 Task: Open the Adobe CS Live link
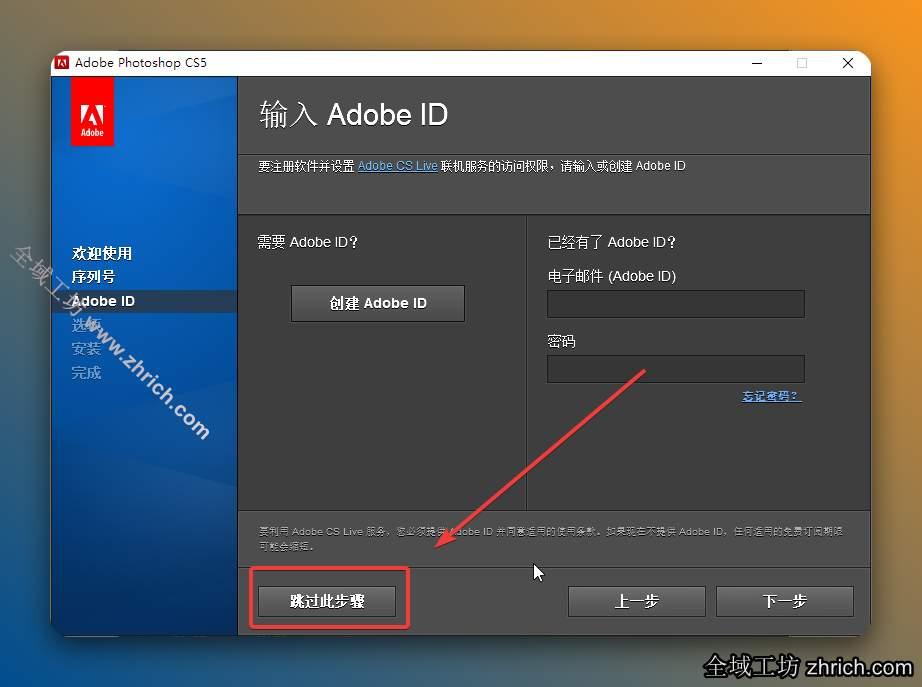(x=397, y=166)
